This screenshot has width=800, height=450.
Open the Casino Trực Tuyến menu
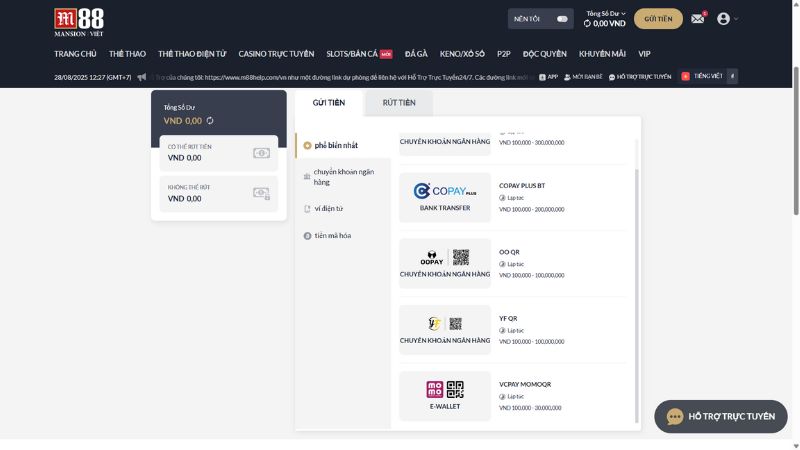(x=276, y=54)
